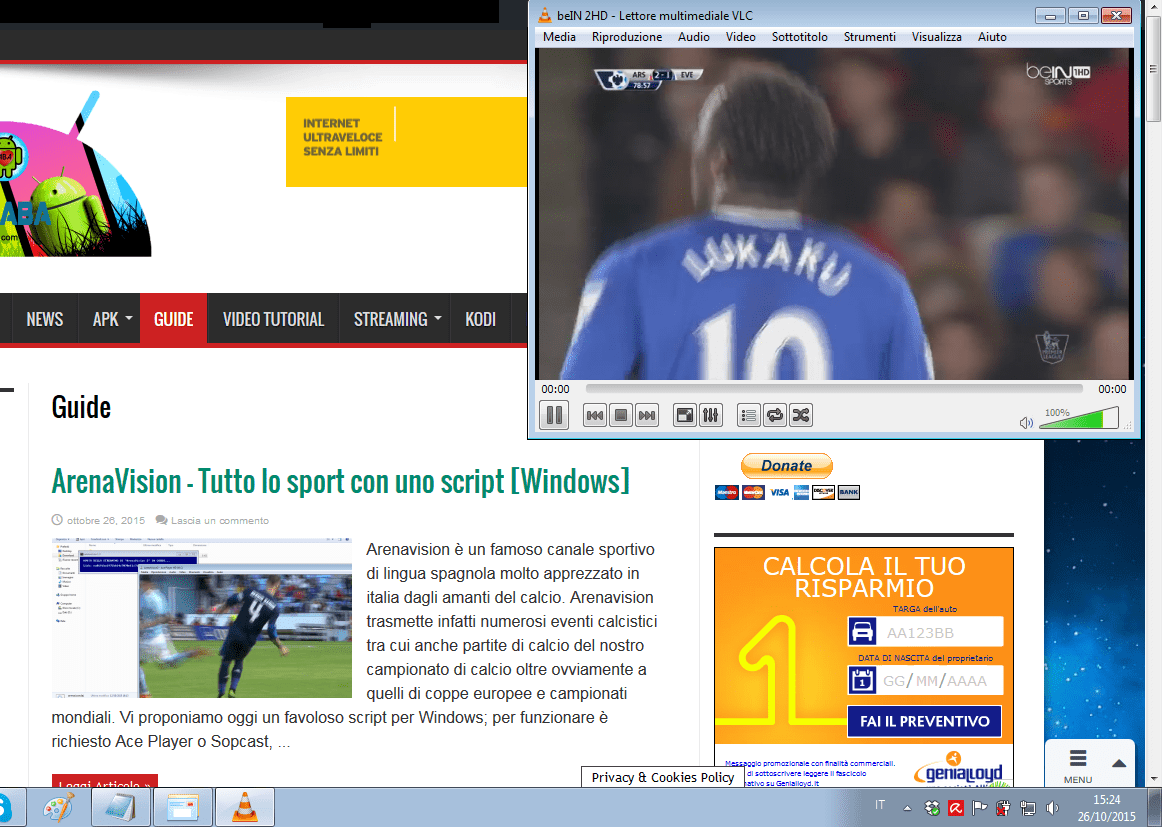Image resolution: width=1162 pixels, height=827 pixels.
Task: Open VLC from the taskbar
Action: click(x=245, y=807)
